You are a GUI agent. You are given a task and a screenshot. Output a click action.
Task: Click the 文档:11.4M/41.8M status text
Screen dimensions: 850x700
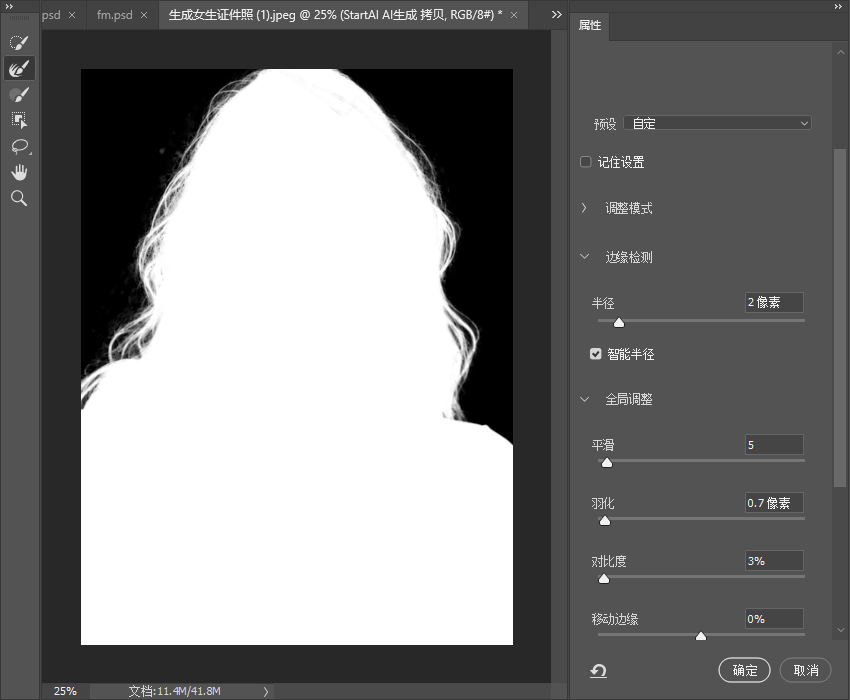pyautogui.click(x=175, y=691)
